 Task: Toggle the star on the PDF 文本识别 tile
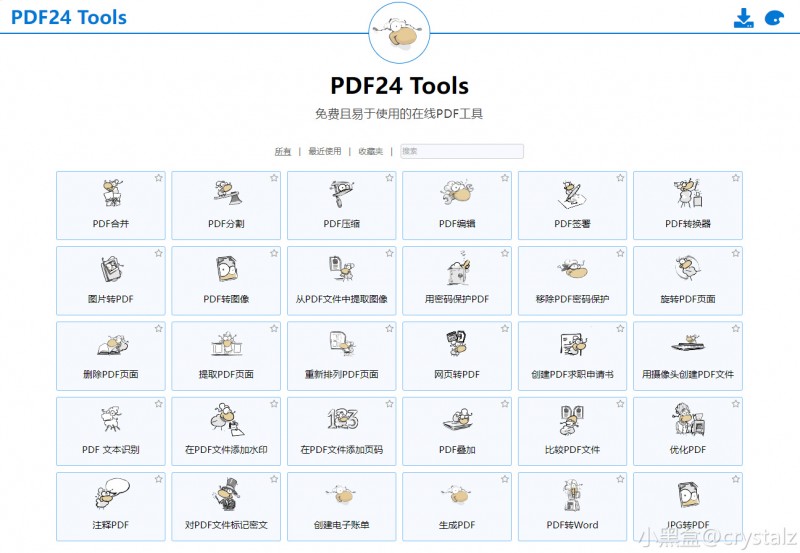point(159,404)
